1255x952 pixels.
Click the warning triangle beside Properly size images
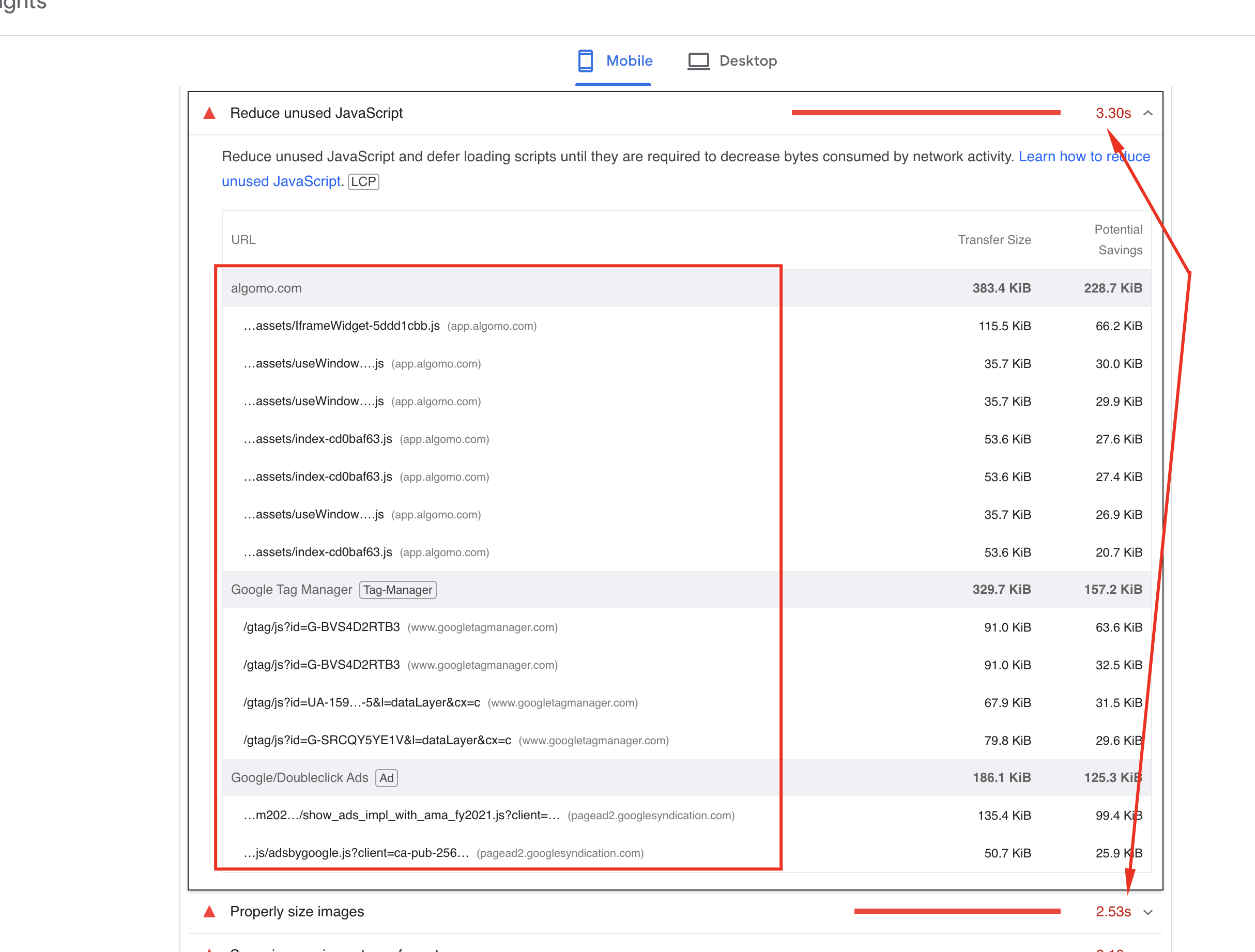tap(209, 911)
